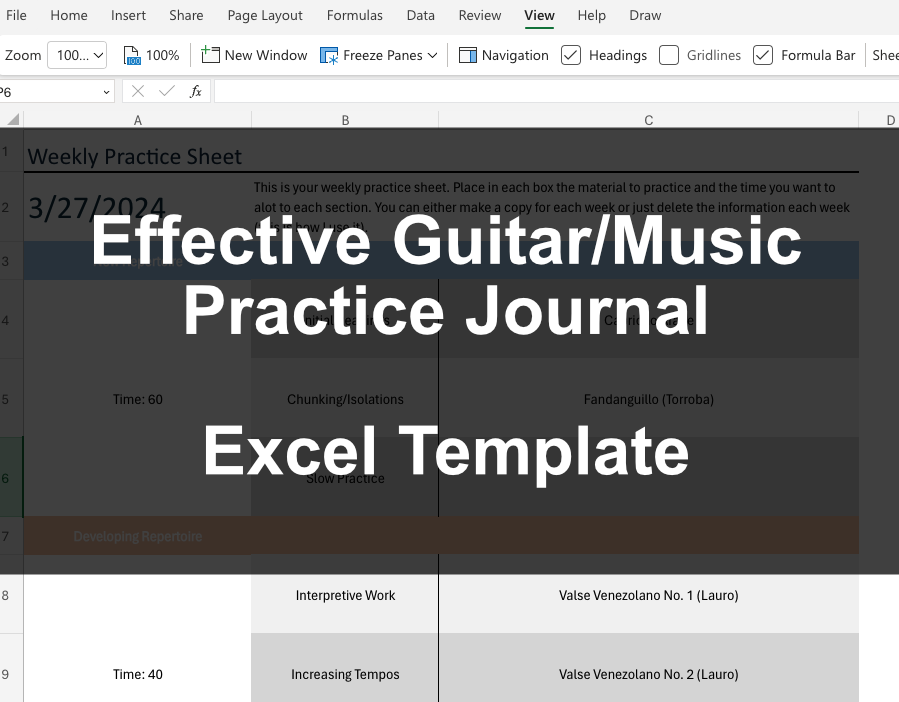Select the View tab
Viewport: 899px width, 702px height.
539,15
